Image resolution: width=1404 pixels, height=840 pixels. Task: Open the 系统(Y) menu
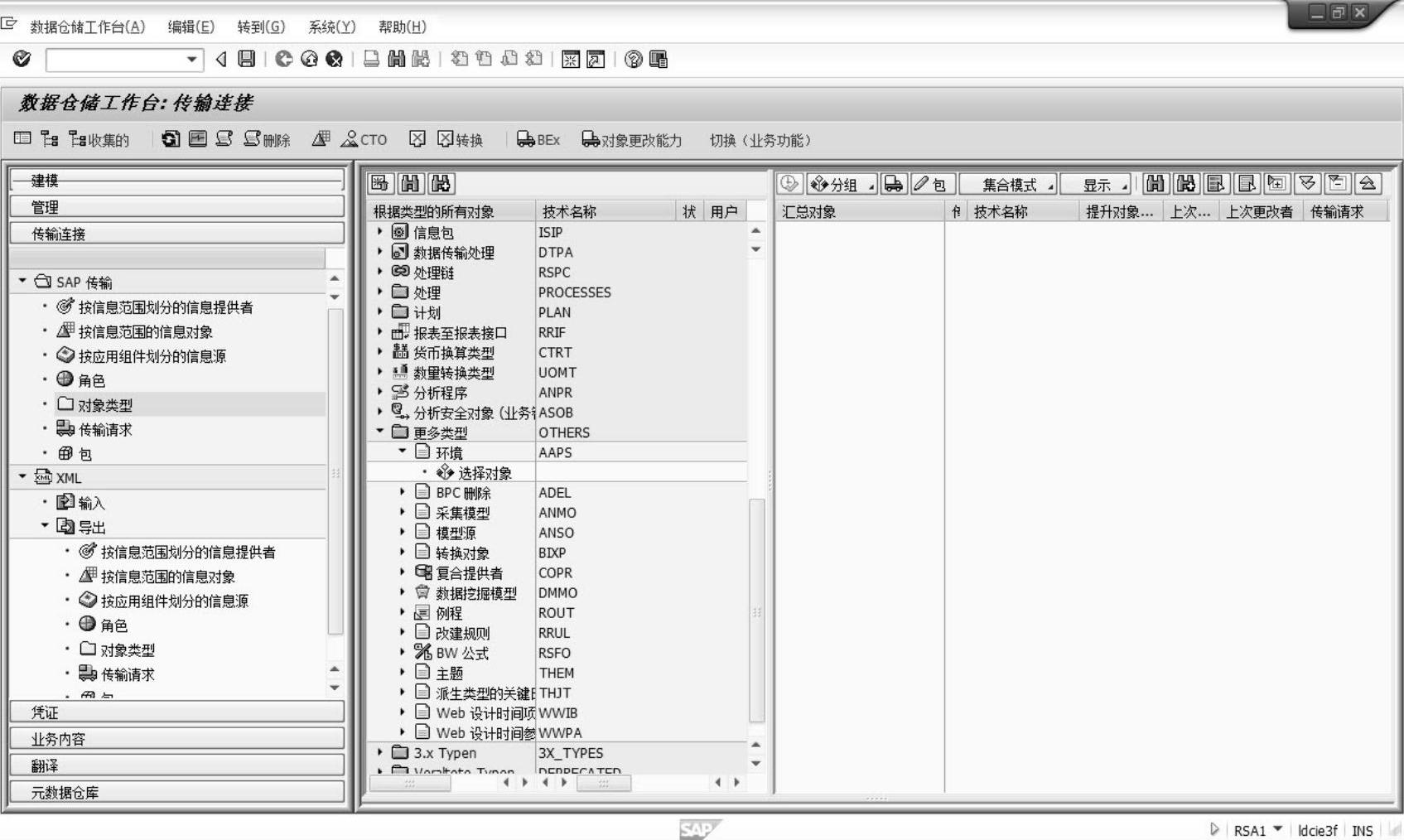pos(331,27)
